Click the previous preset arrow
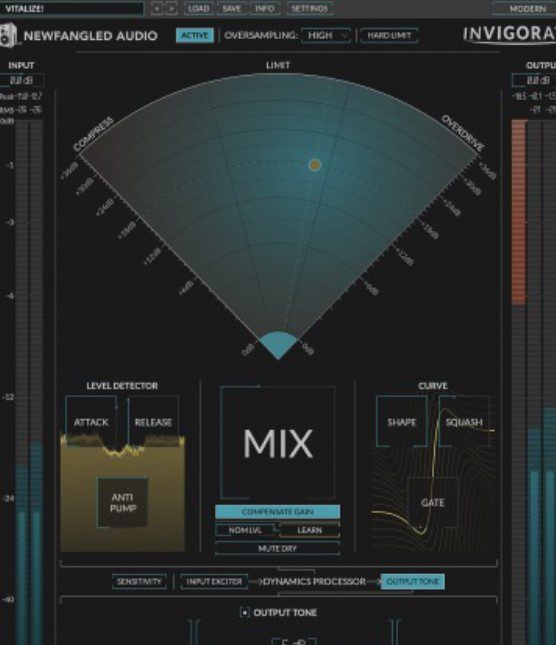 click(157, 8)
